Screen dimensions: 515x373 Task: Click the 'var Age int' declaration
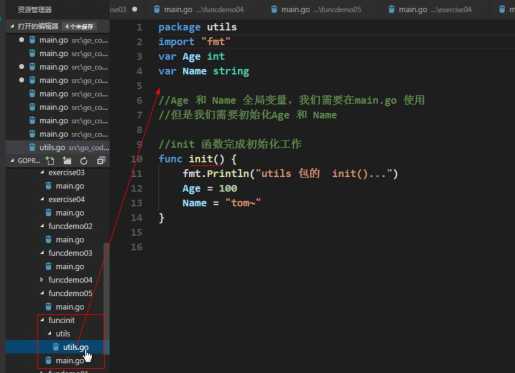pos(191,56)
